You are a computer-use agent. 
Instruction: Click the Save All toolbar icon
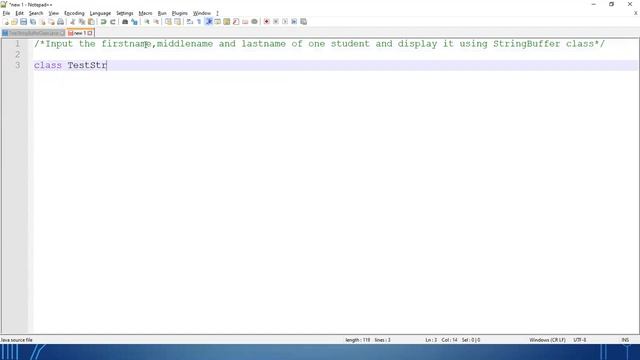33,22
